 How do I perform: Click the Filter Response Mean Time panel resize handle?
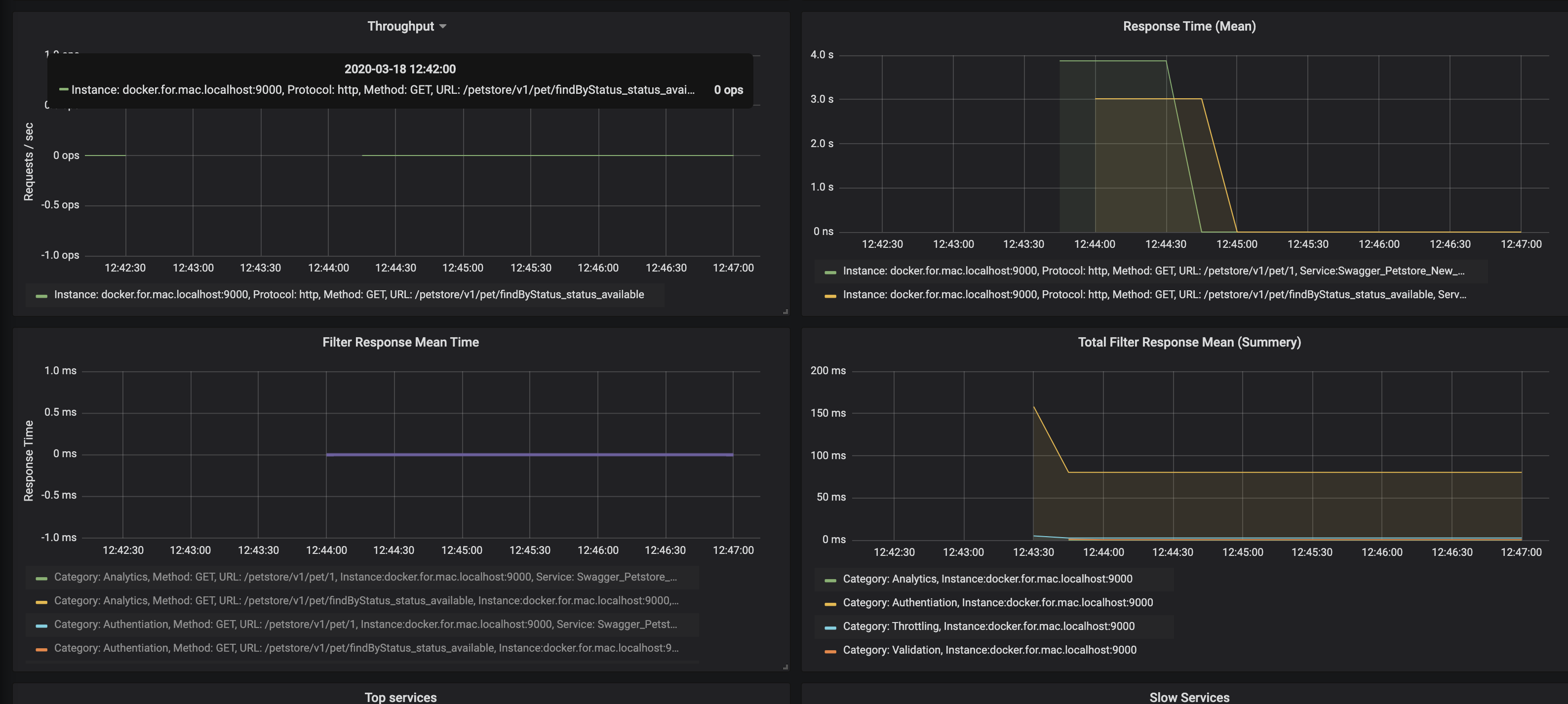pyautogui.click(x=785, y=667)
